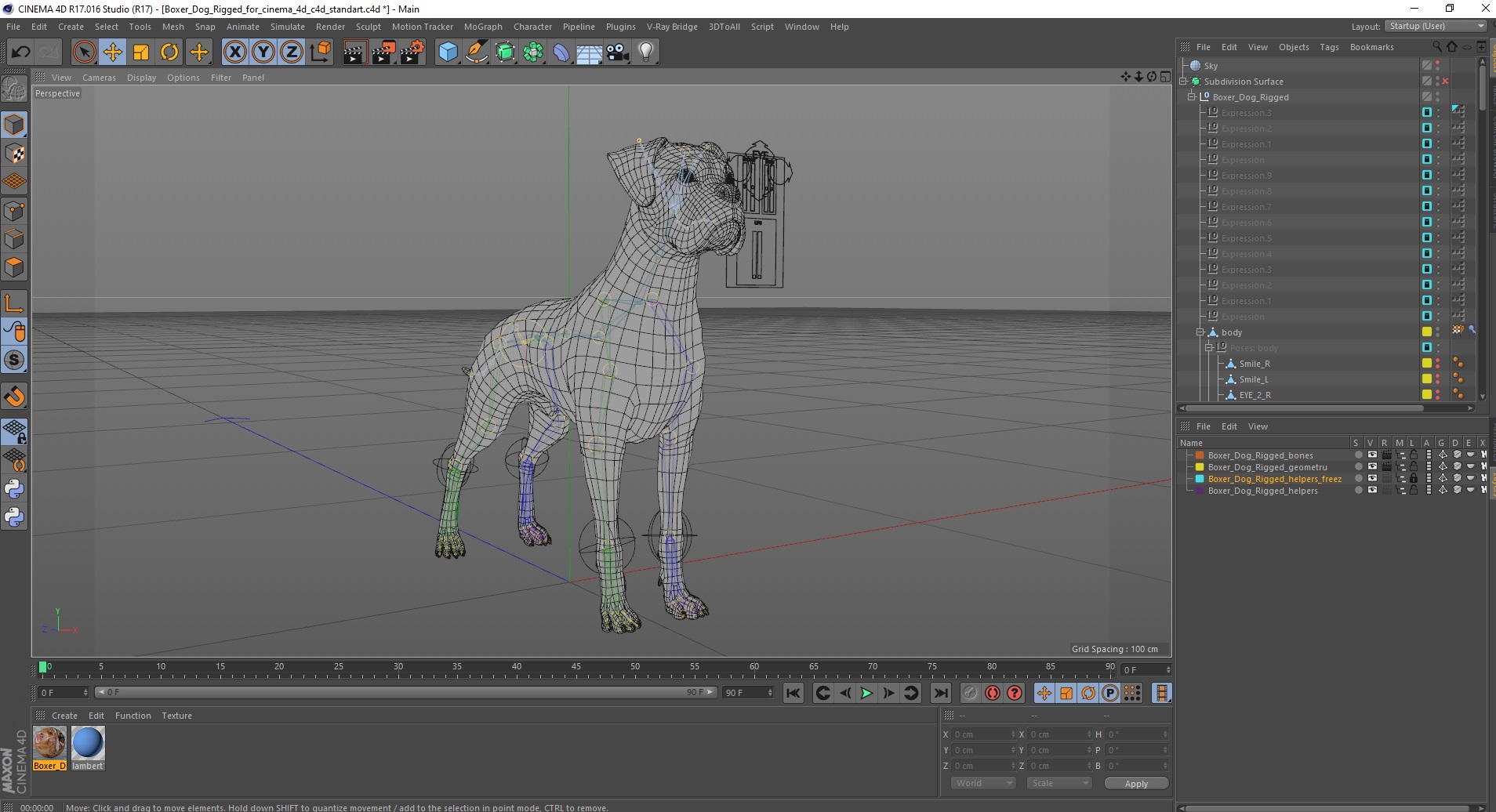
Task: Toggle Snap enable magnet icon
Action: 14,397
